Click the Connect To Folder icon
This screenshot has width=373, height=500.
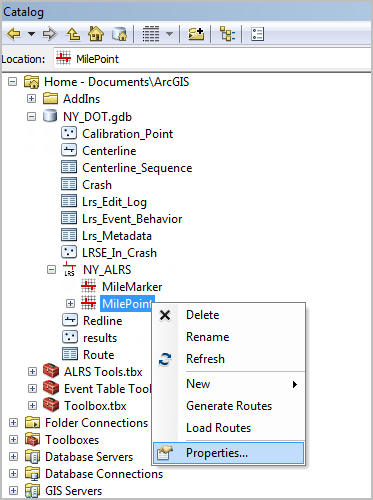[196, 34]
